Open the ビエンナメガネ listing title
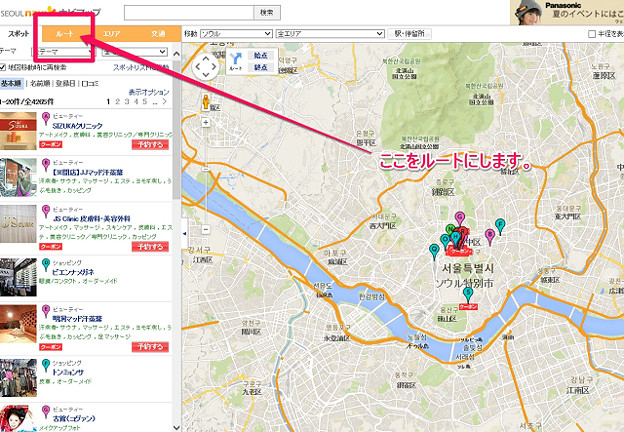Image resolution: width=624 pixels, height=432 pixels. pyautogui.click(x=73, y=272)
